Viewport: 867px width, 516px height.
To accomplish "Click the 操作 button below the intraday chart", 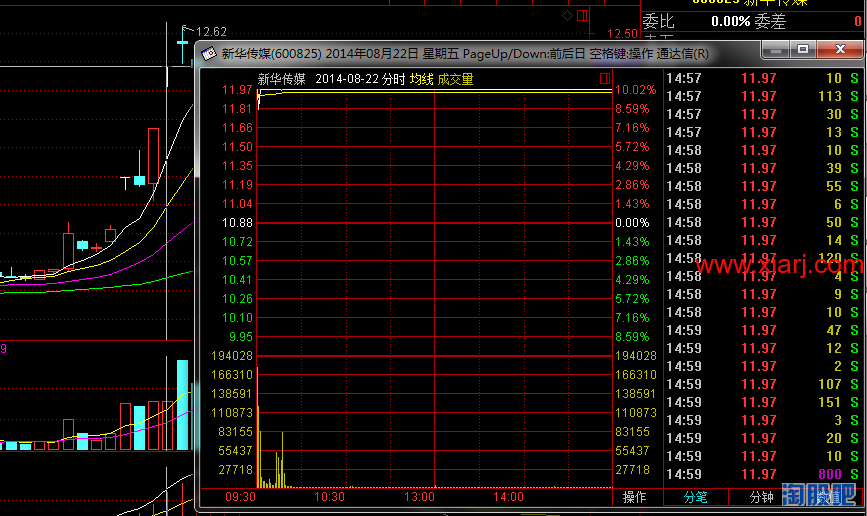I will tap(634, 497).
